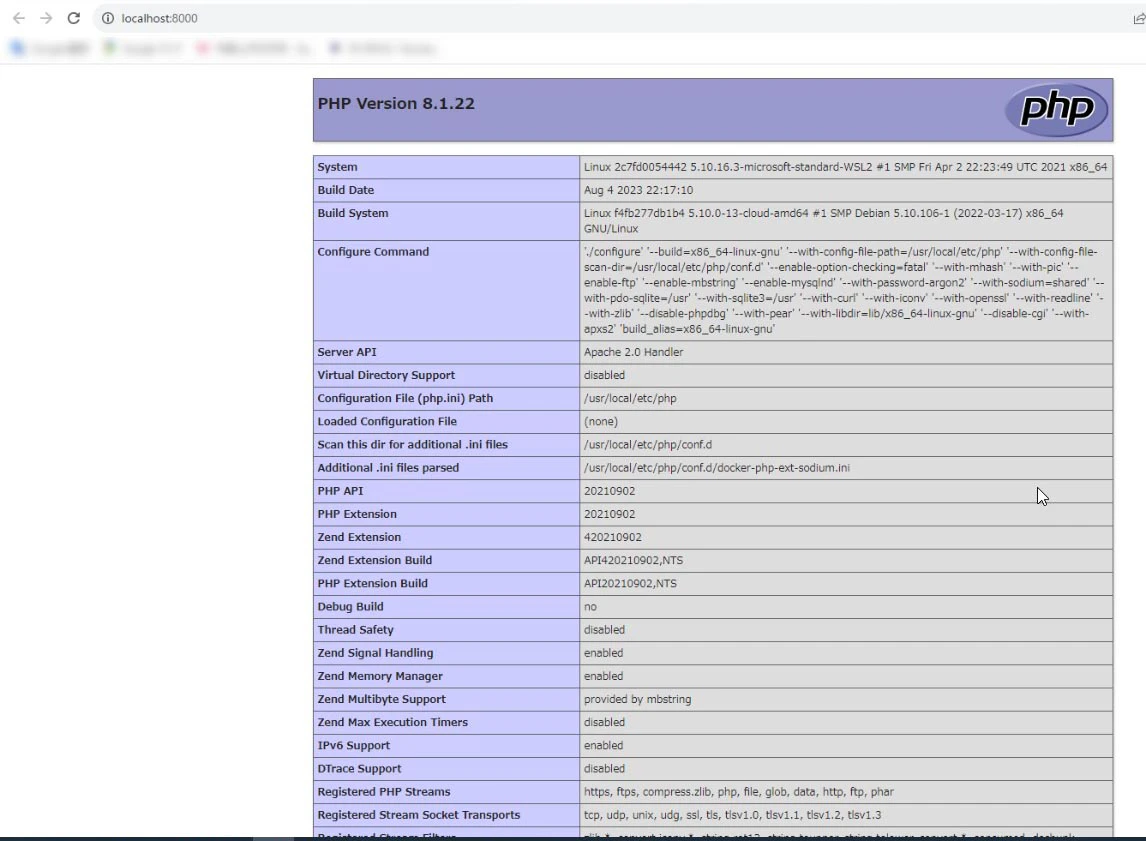Click the Zend Extension Build label
1146x841 pixels.
click(374, 560)
